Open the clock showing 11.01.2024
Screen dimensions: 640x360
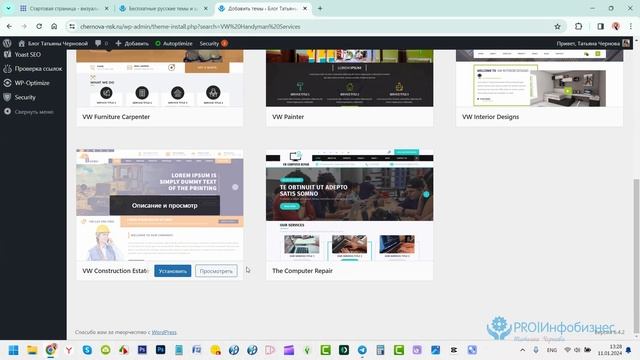click(610, 350)
